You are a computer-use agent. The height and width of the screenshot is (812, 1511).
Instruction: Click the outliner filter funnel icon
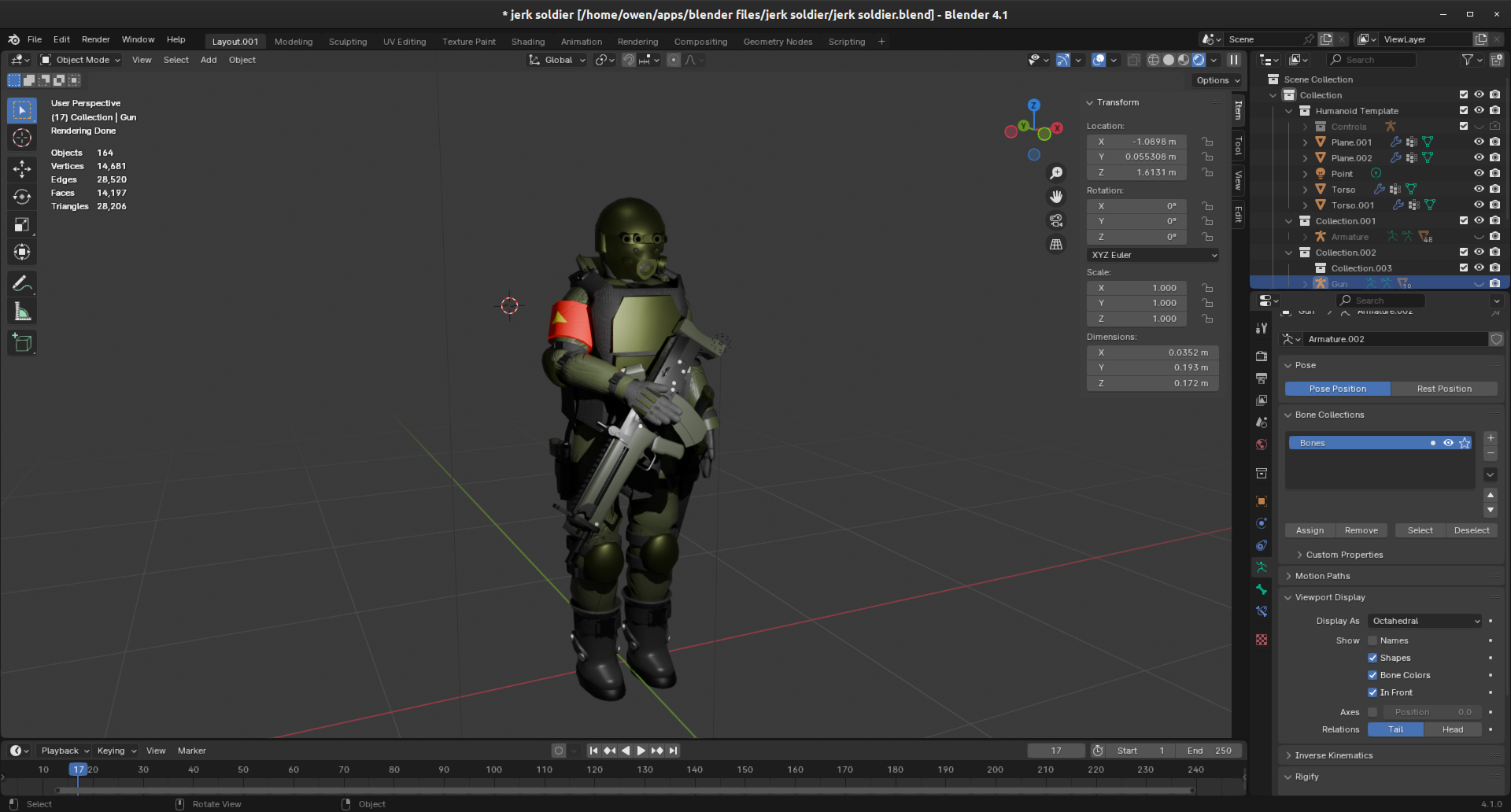1467,60
